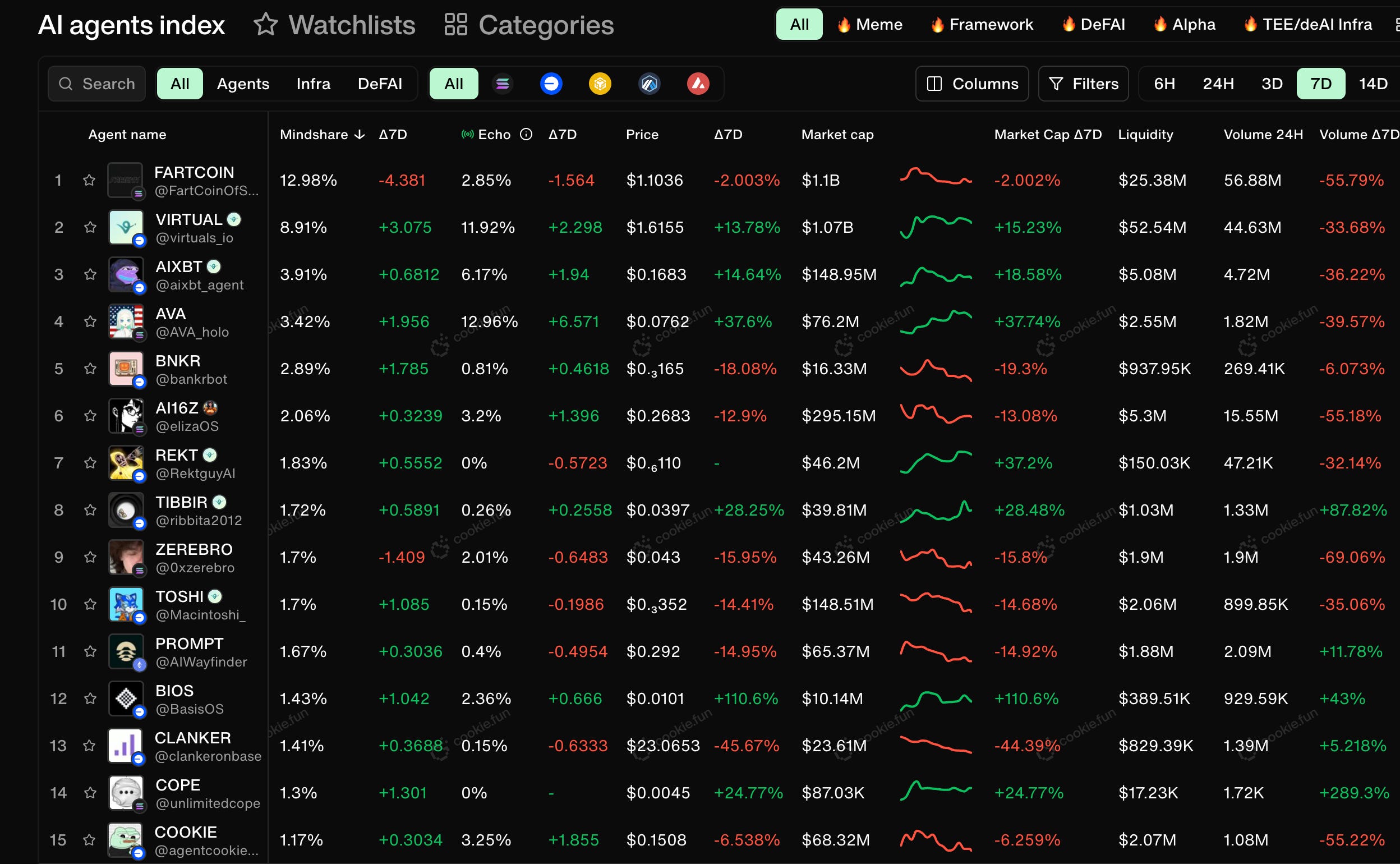Toggle favorite star for AIXBT
The height and width of the screenshot is (864, 1400).
coord(90,274)
